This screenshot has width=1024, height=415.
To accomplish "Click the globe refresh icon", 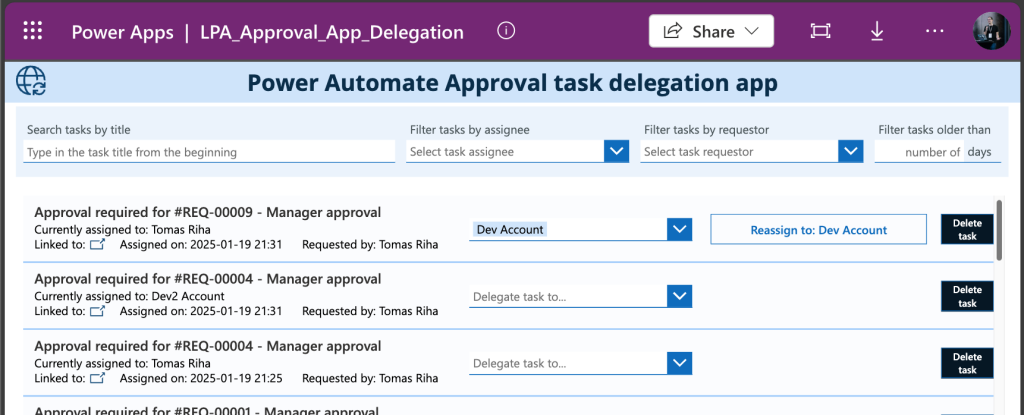I will [31, 82].
